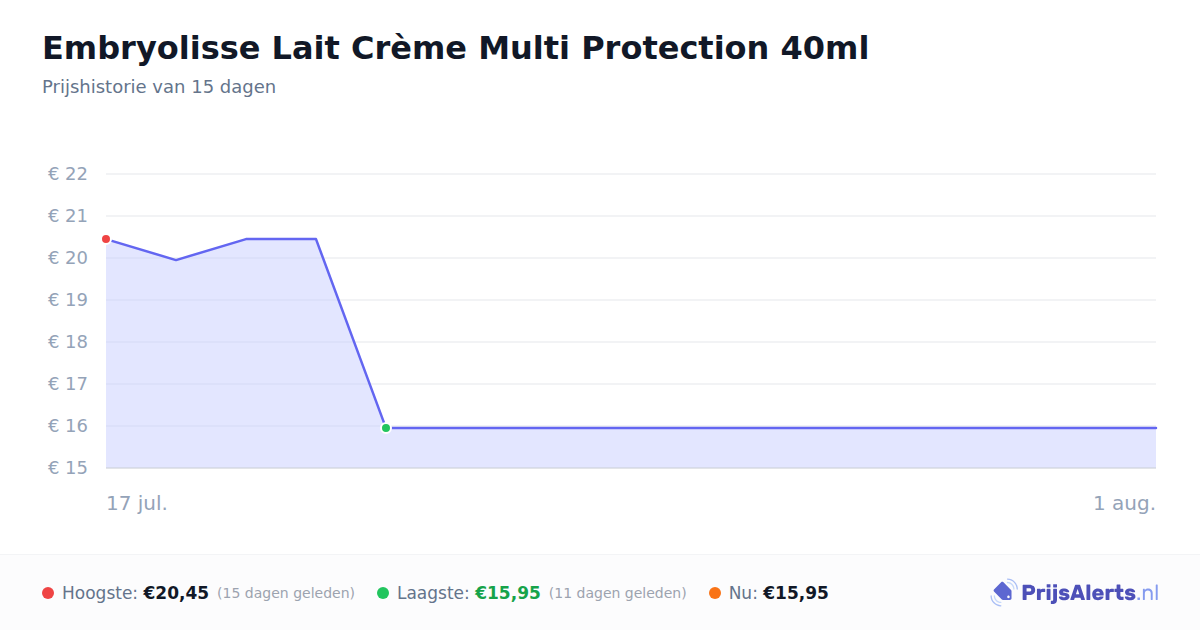
Task: Click the € 15 y-axis label
Action: pyautogui.click(x=68, y=468)
